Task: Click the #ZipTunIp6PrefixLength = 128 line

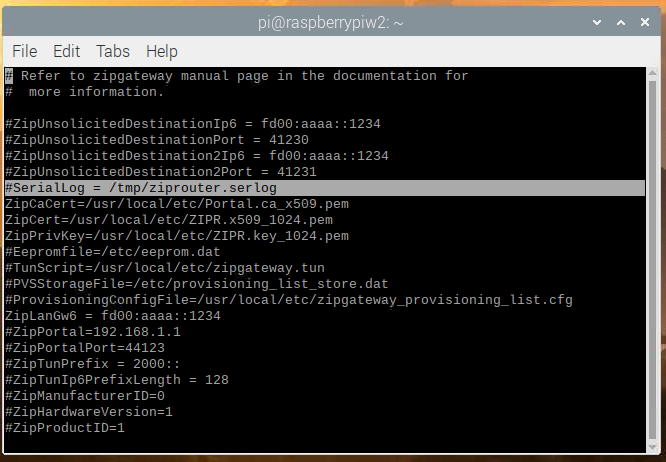Action: (x=117, y=380)
